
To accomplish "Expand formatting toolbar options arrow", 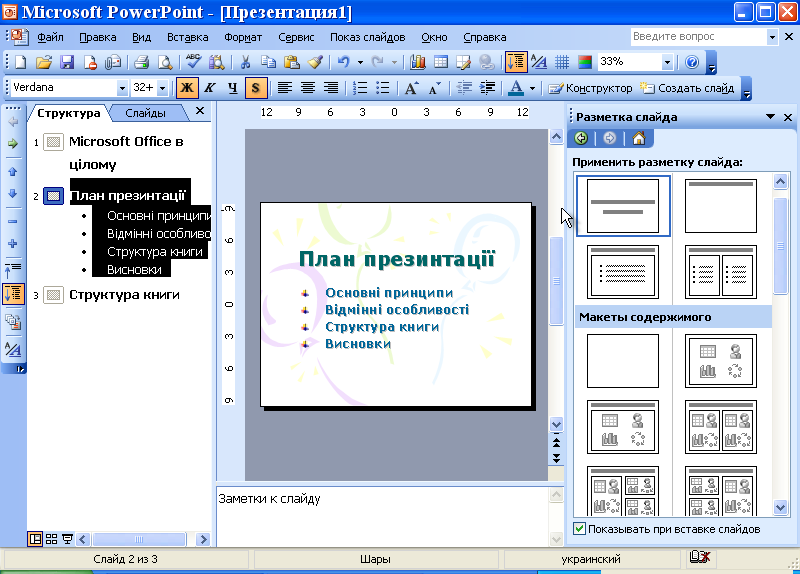I will 746,88.
